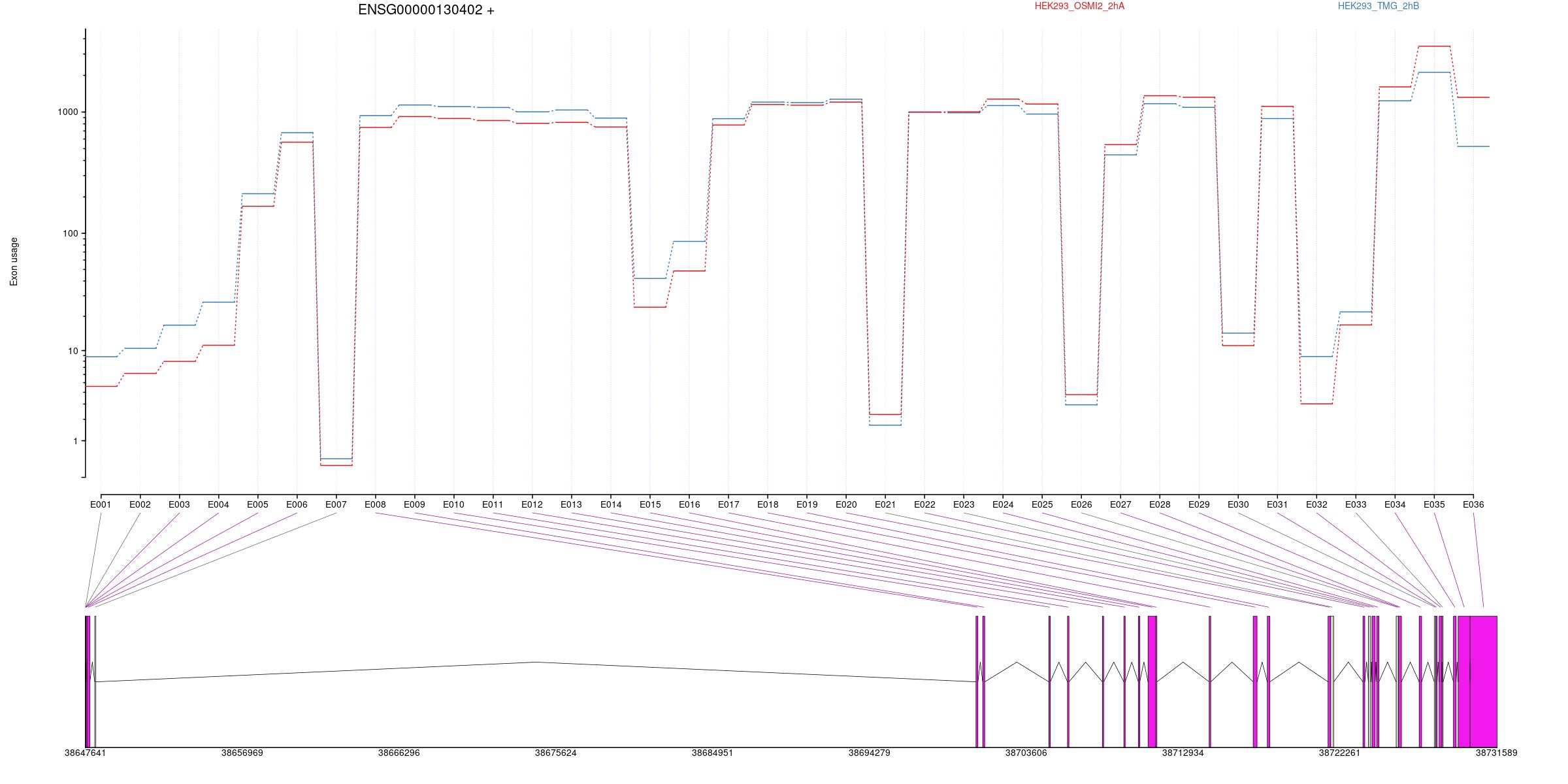The height and width of the screenshot is (784, 1568).
Task: Click exon label E023
Action: tap(964, 504)
